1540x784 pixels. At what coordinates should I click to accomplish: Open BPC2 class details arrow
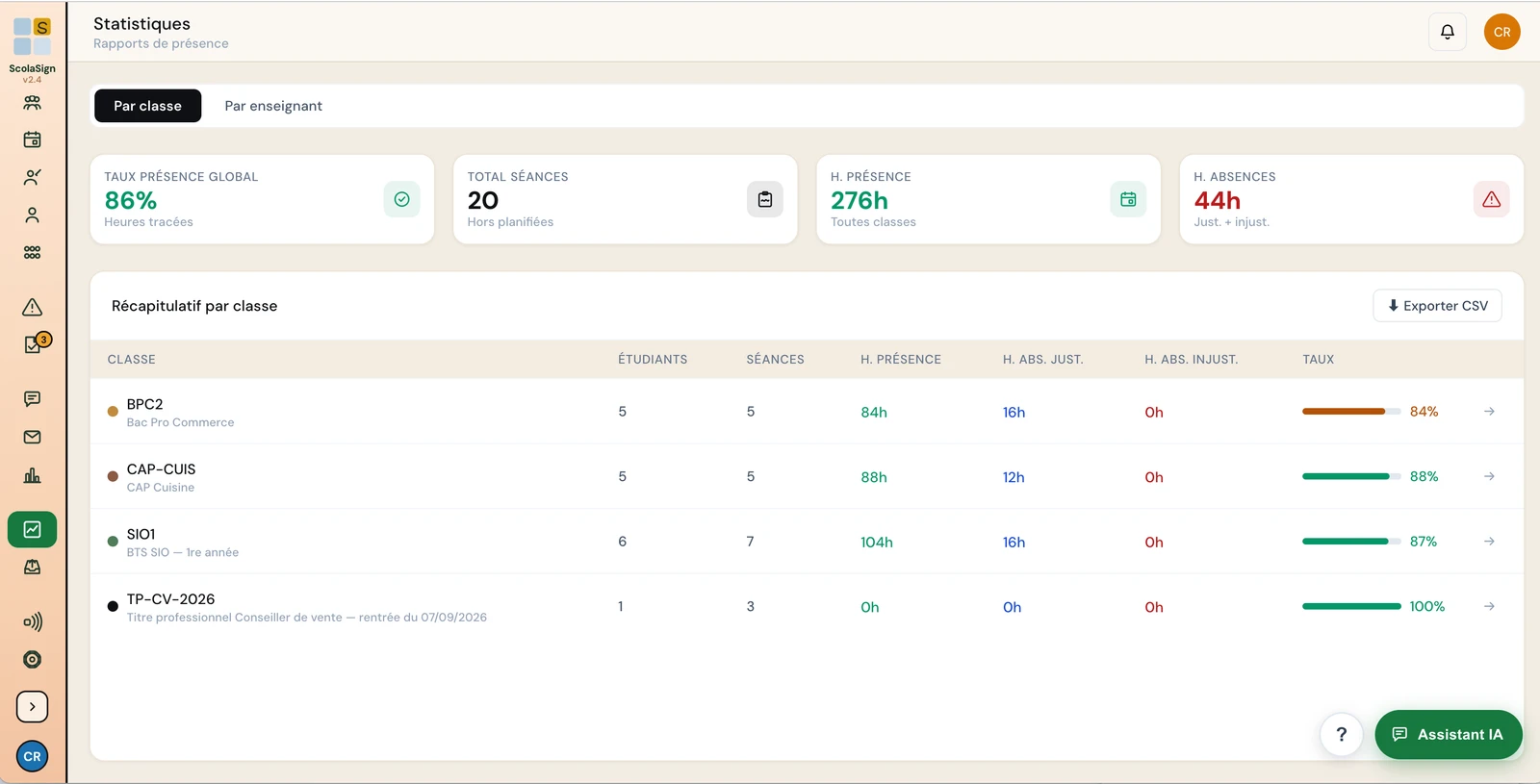point(1489,412)
